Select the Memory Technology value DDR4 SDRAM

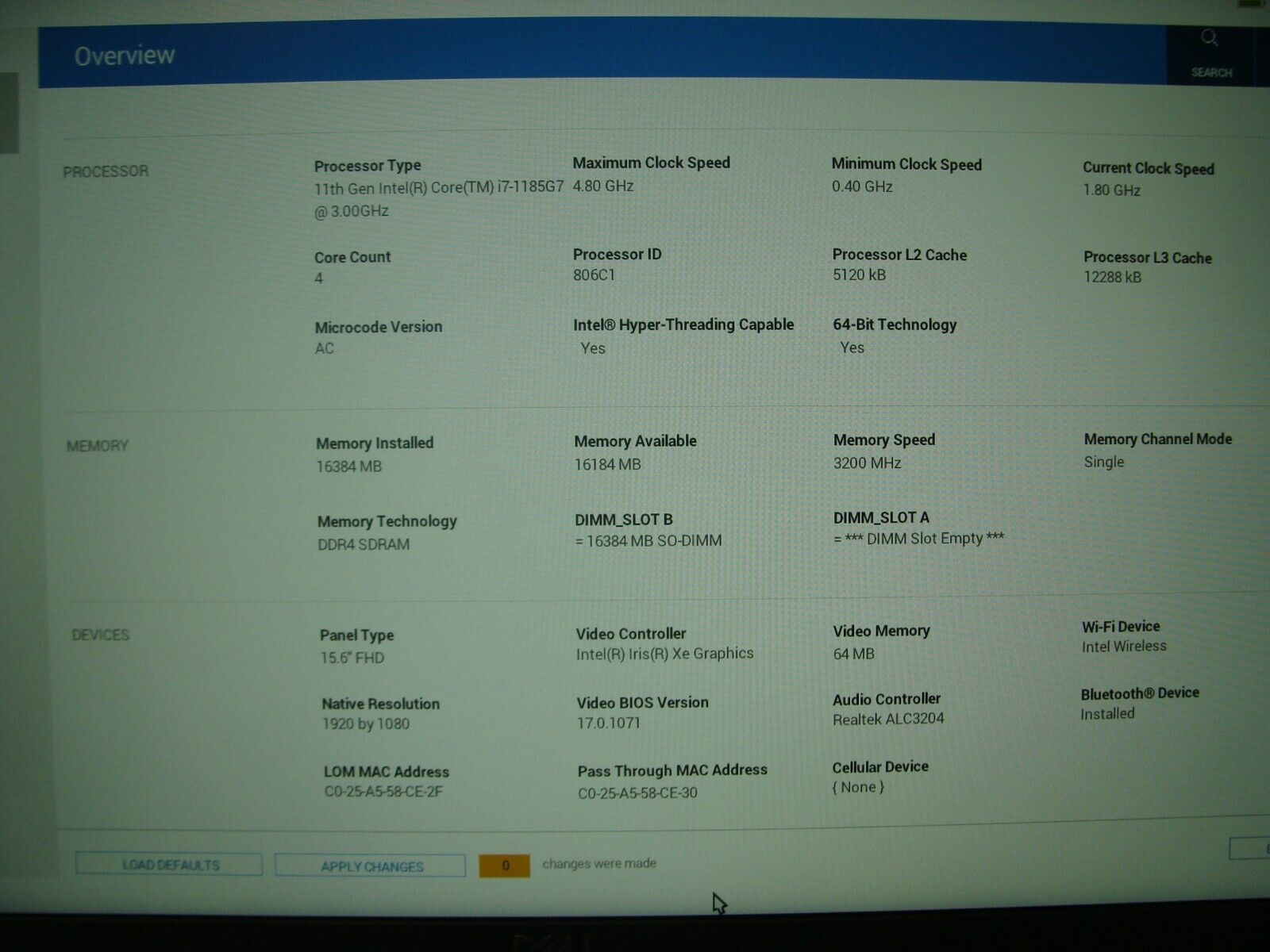coord(364,544)
